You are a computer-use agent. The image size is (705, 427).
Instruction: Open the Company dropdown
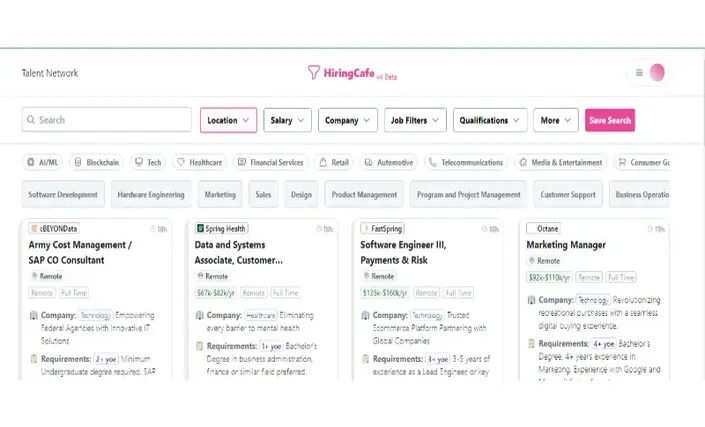[x=348, y=120]
